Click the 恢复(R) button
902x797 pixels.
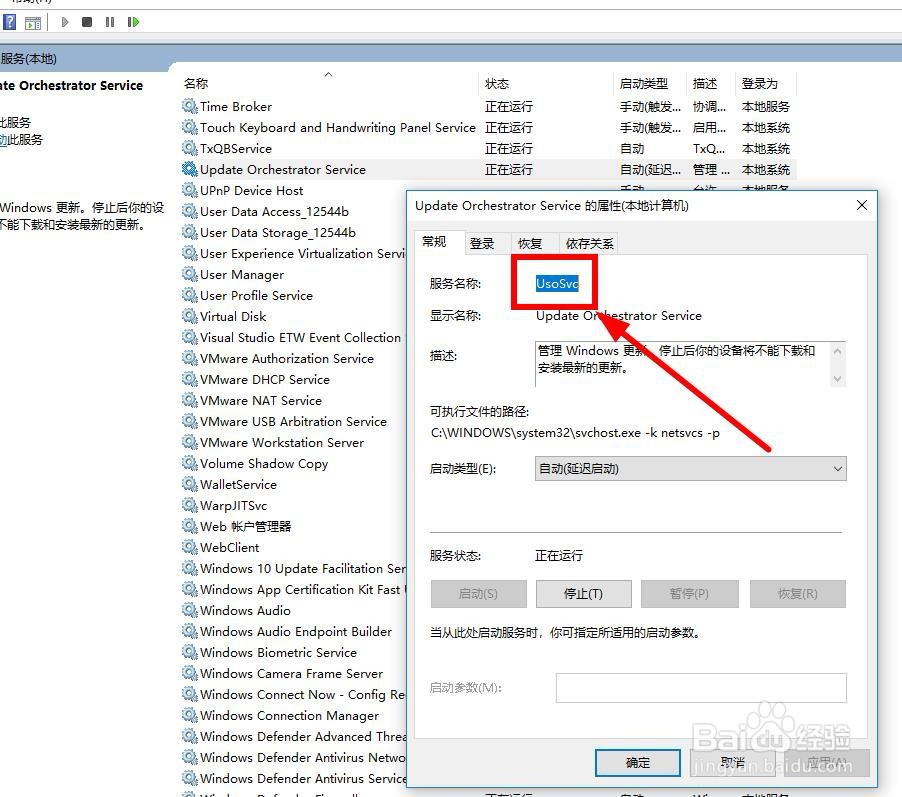pos(797,593)
